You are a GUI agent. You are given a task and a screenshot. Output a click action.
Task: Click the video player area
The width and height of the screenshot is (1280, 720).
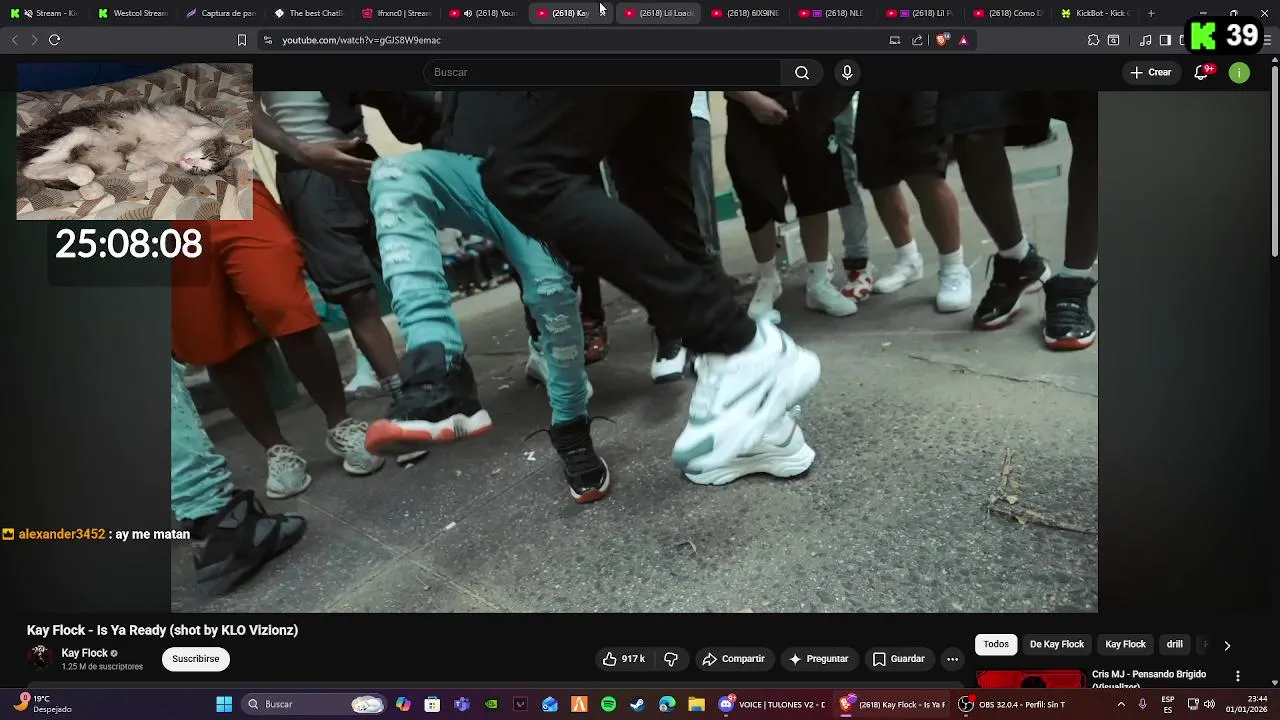pos(634,351)
